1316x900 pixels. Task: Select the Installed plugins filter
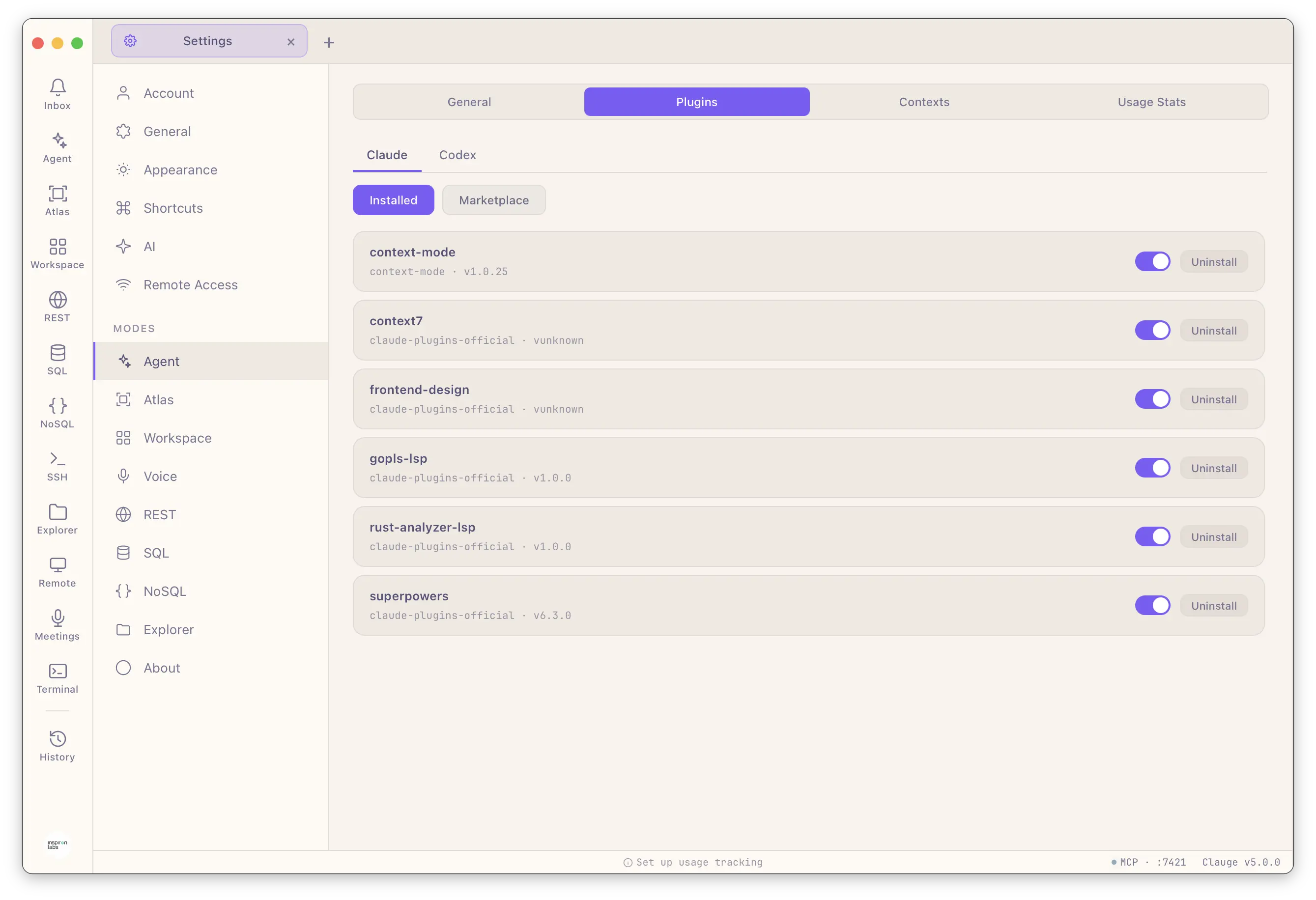pyautogui.click(x=393, y=200)
